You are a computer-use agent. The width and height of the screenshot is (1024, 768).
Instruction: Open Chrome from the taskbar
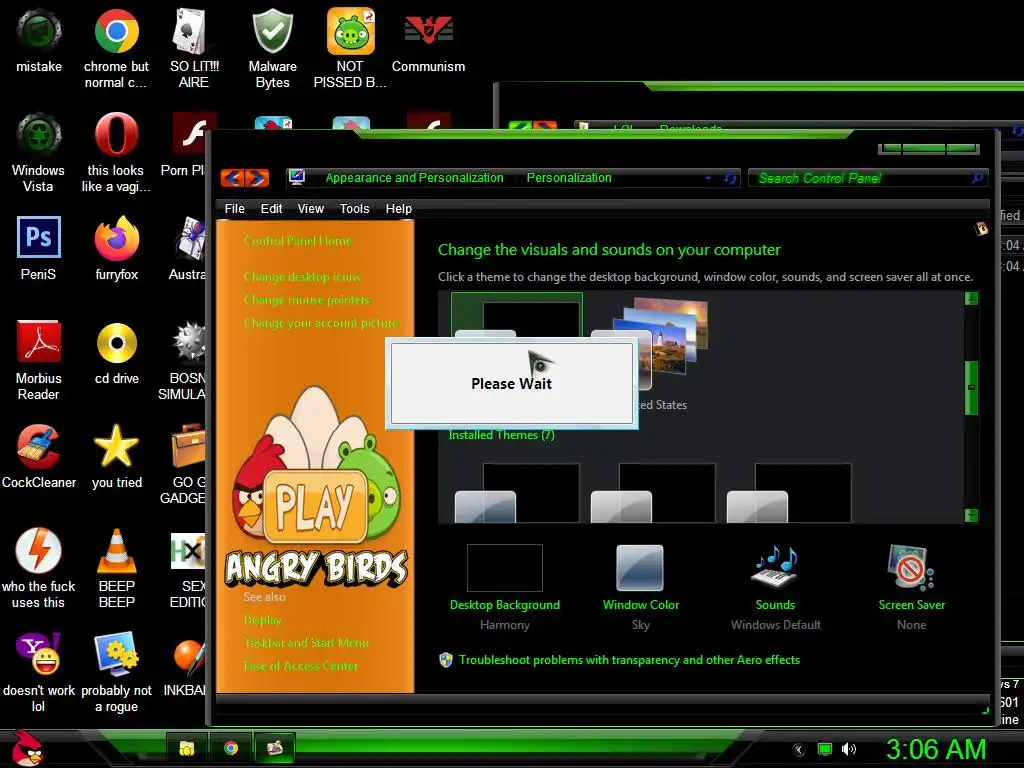[x=231, y=748]
